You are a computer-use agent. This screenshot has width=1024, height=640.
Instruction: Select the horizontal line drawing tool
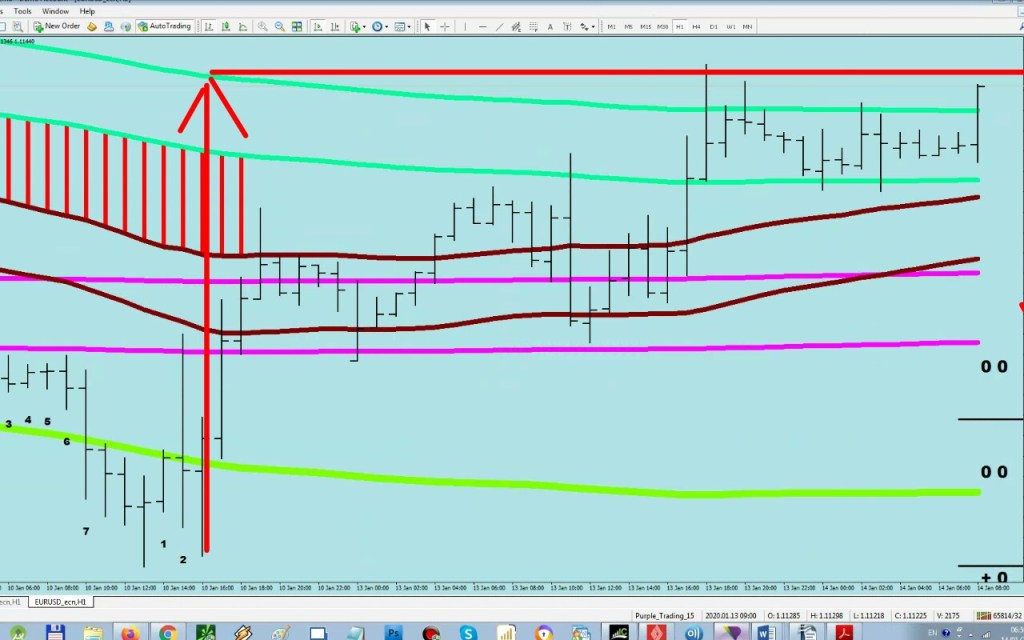tap(480, 27)
